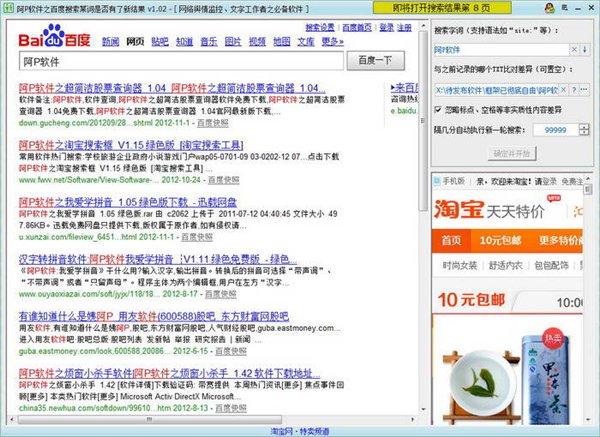Increase the auto-search interval minutes
600x437 pixels.
584,126
